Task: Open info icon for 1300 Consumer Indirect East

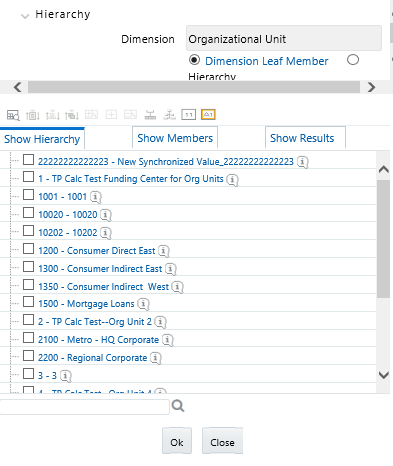Action: pos(171,269)
